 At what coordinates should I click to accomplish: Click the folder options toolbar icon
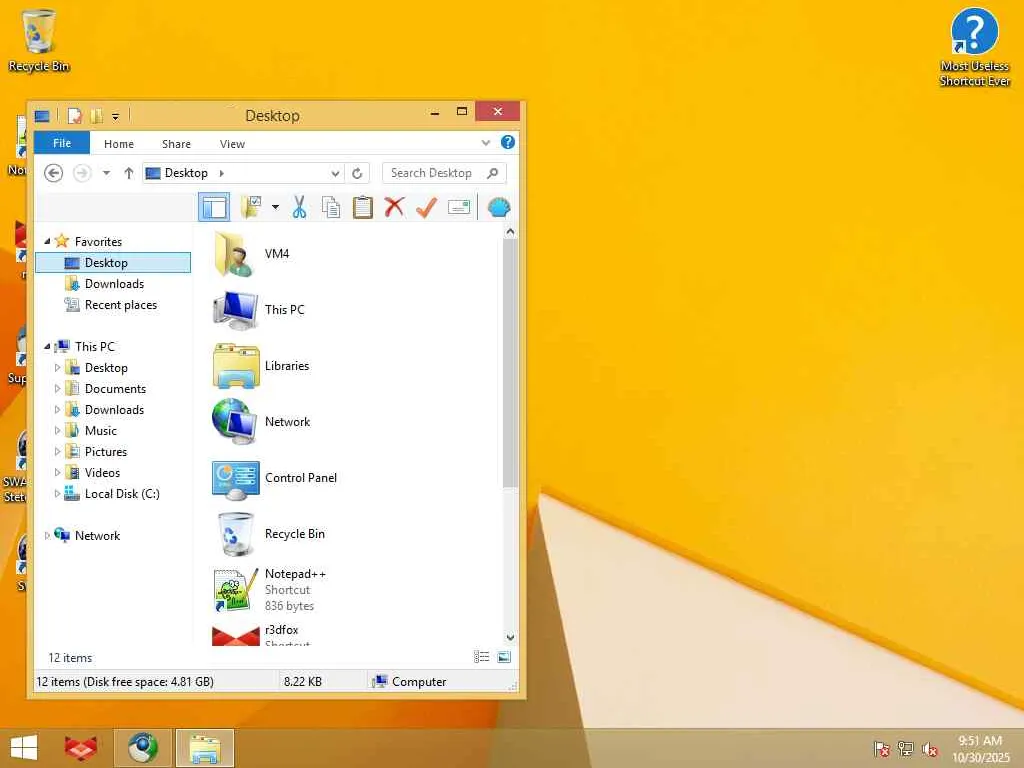click(251, 208)
